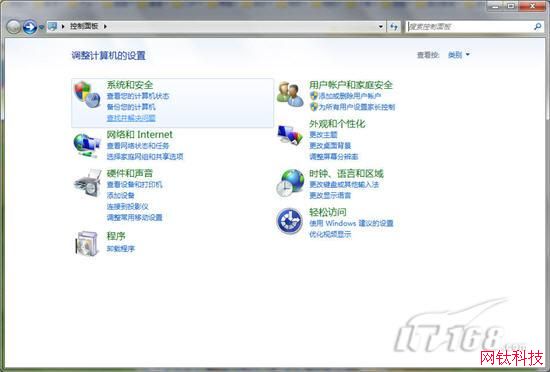Open the 轻松访问 heading
The image size is (550, 372).
[328, 212]
